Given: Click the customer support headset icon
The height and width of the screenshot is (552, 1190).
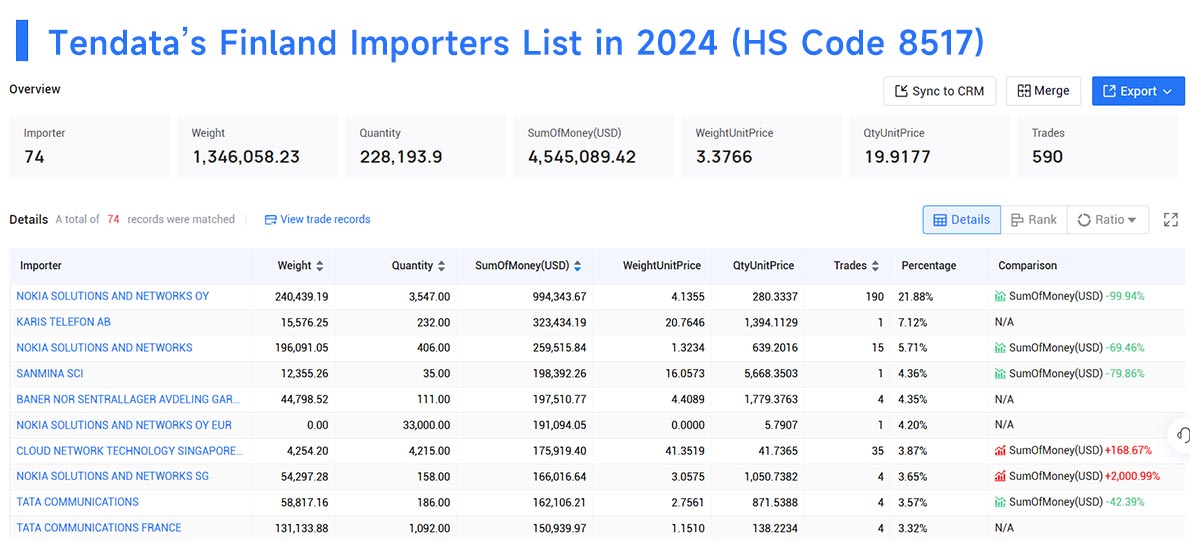Looking at the screenshot, I should [1182, 435].
